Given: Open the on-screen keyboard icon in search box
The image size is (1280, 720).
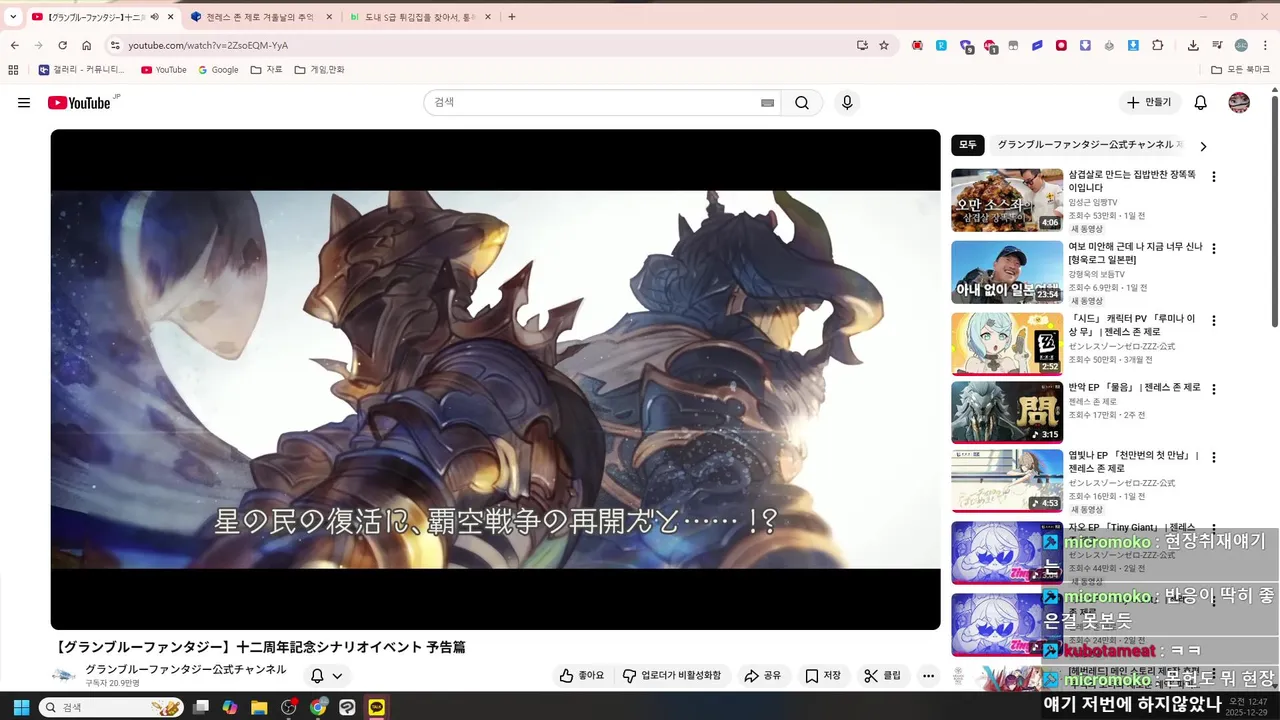Looking at the screenshot, I should (767, 103).
